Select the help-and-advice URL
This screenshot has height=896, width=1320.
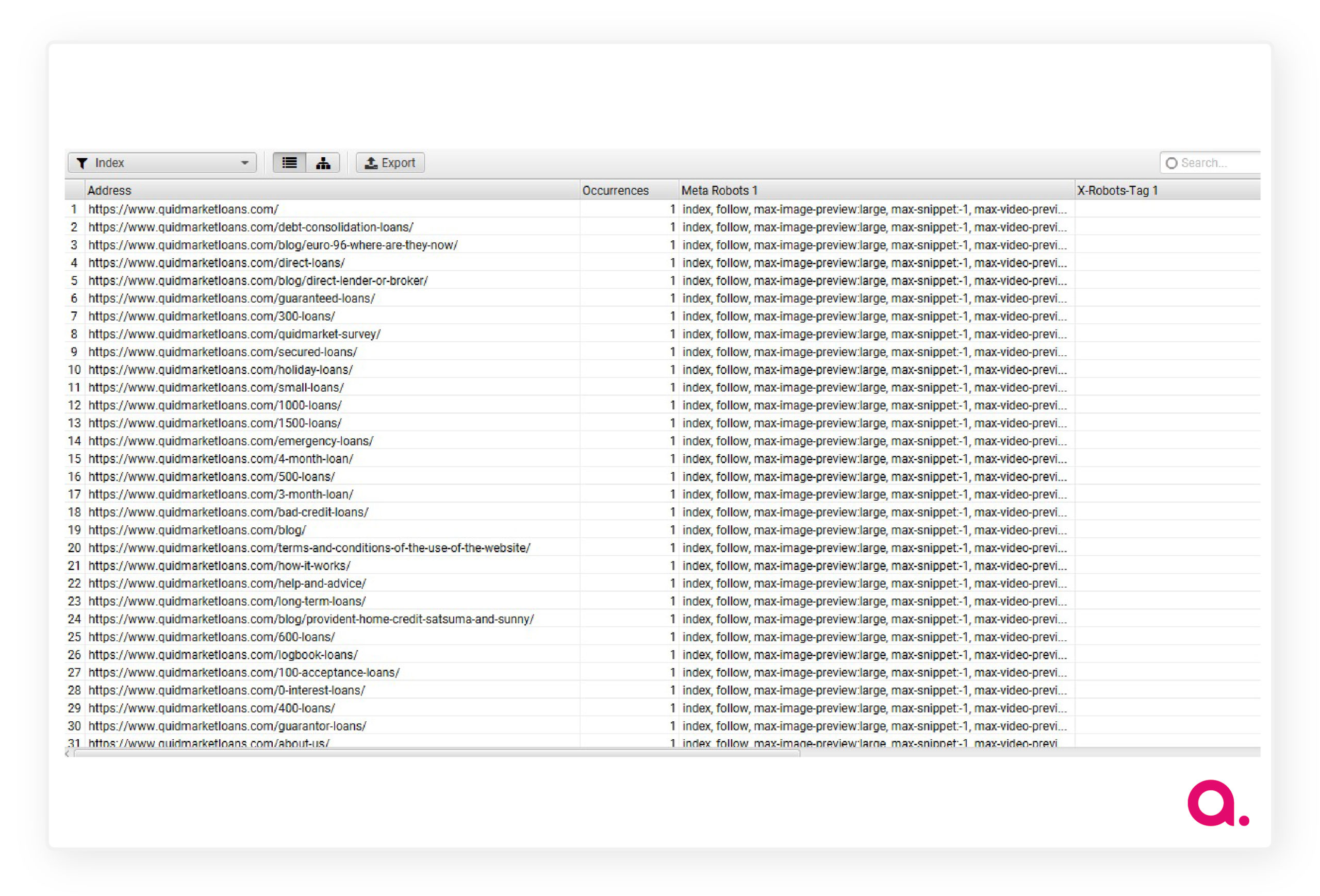pyautogui.click(x=228, y=584)
